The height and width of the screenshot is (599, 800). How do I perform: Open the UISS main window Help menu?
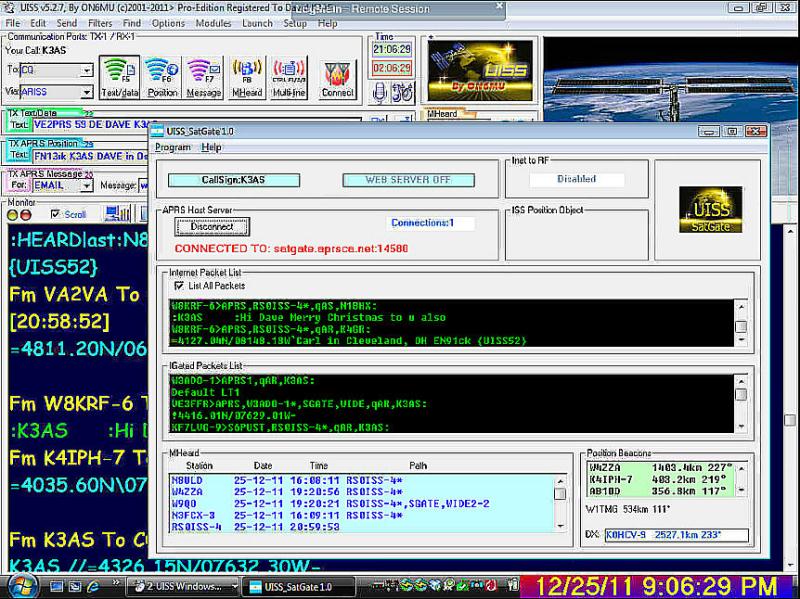coord(327,23)
